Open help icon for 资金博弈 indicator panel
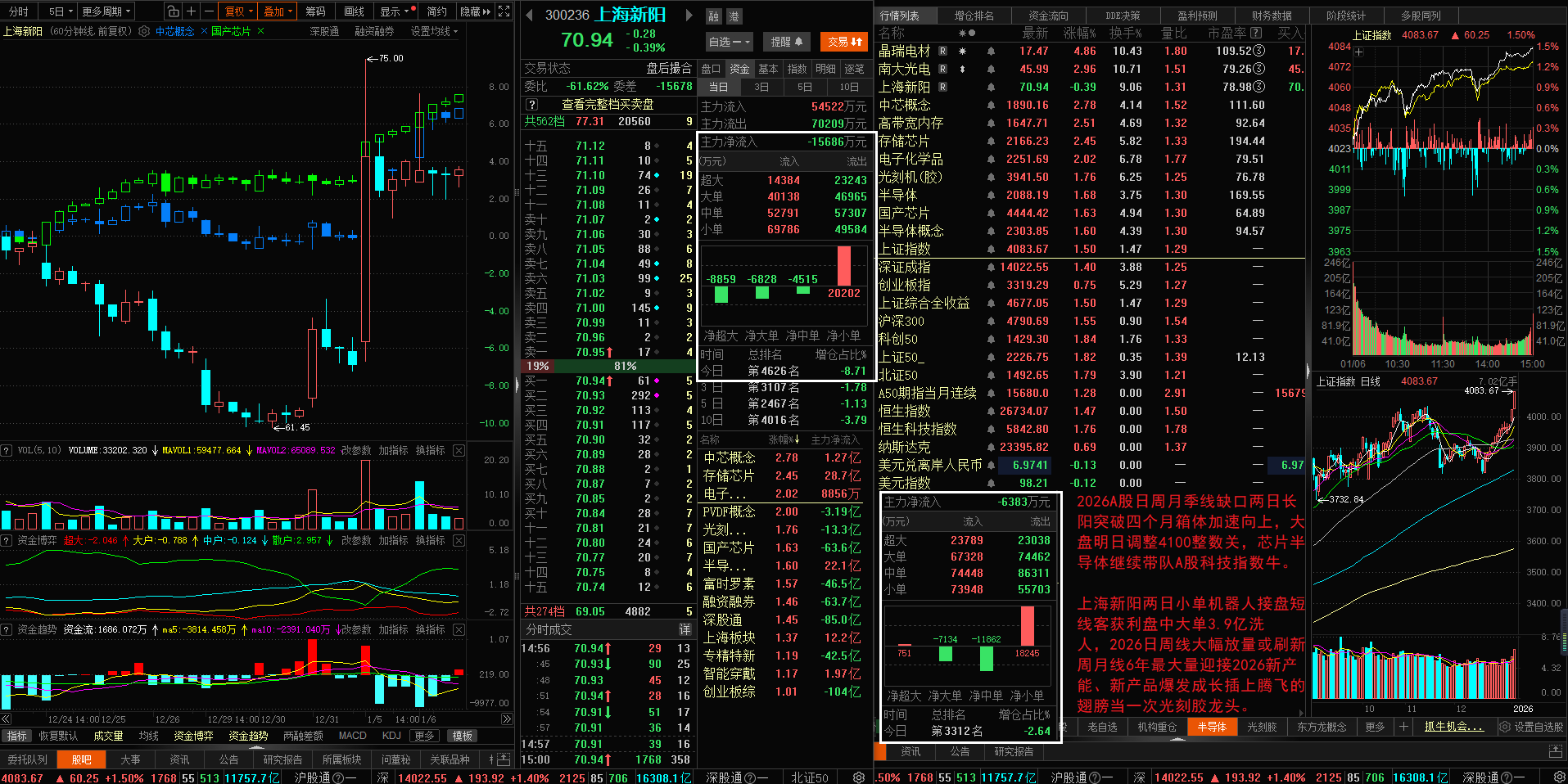The width and height of the screenshot is (1568, 784). 6,540
